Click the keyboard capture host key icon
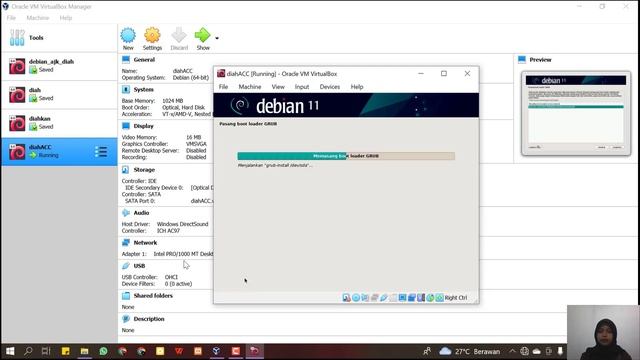The image size is (640, 360). tap(439, 298)
